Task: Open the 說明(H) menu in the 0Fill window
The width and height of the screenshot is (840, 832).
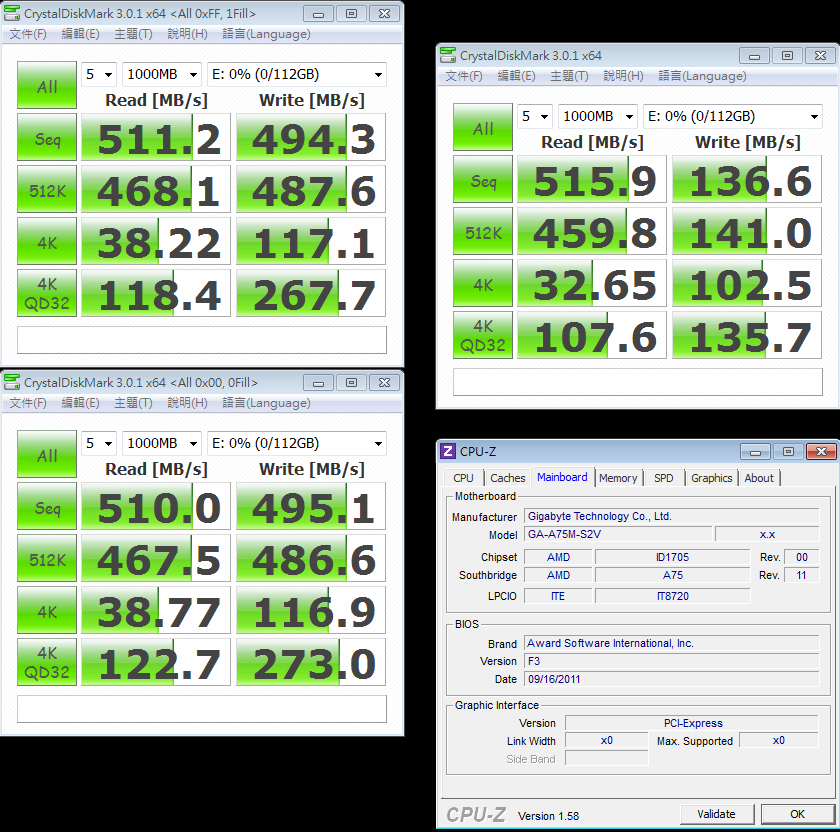Action: click(x=187, y=403)
